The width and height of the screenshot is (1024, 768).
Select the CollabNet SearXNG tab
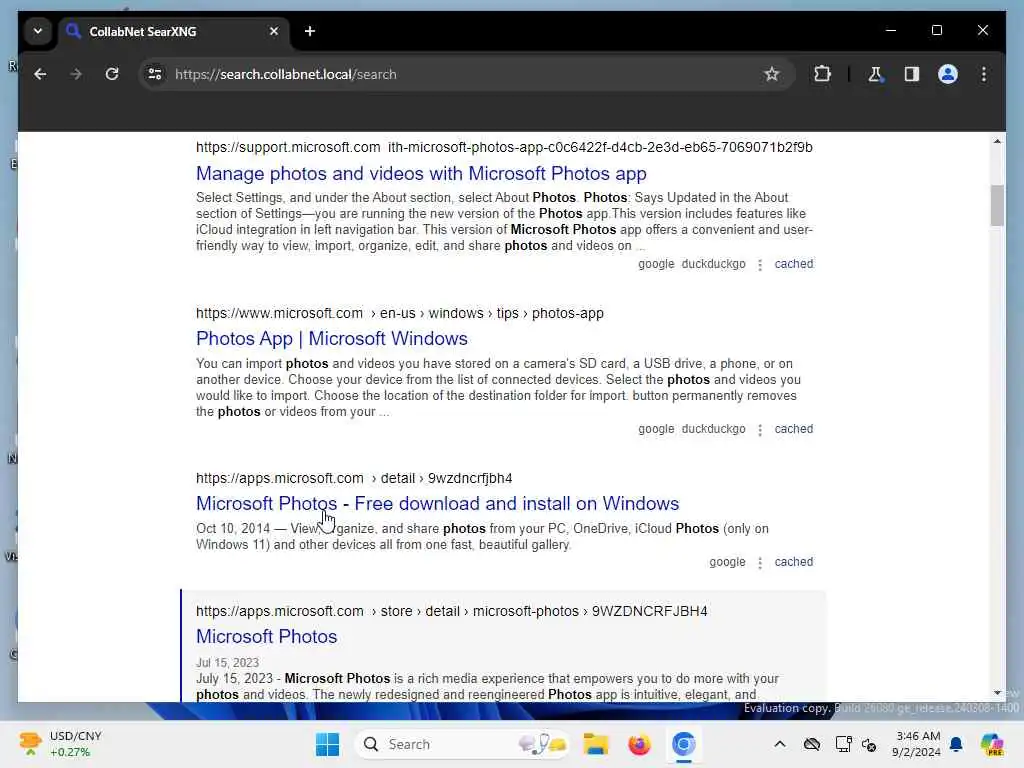174,31
